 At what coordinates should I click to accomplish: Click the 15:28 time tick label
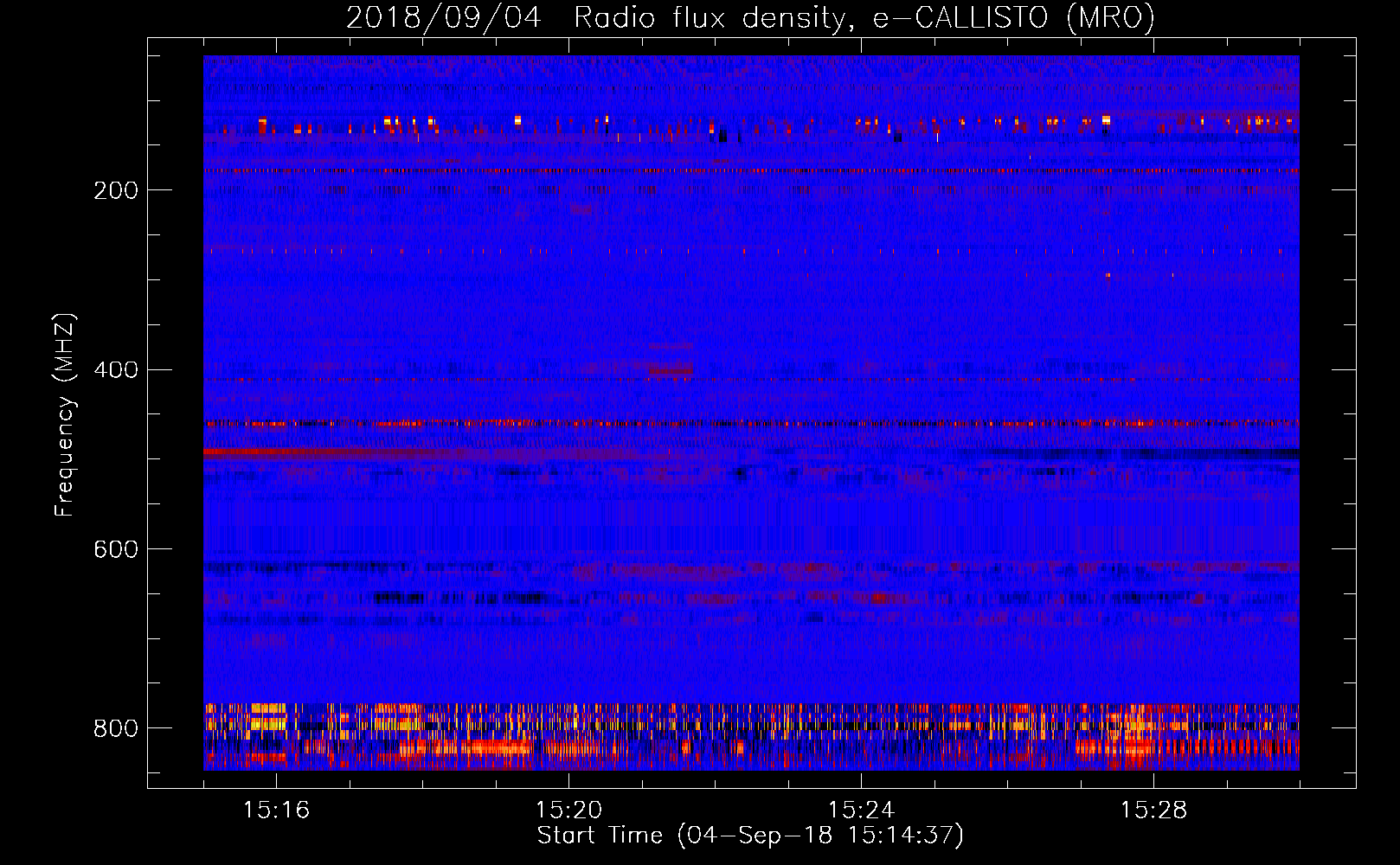pyautogui.click(x=1153, y=811)
